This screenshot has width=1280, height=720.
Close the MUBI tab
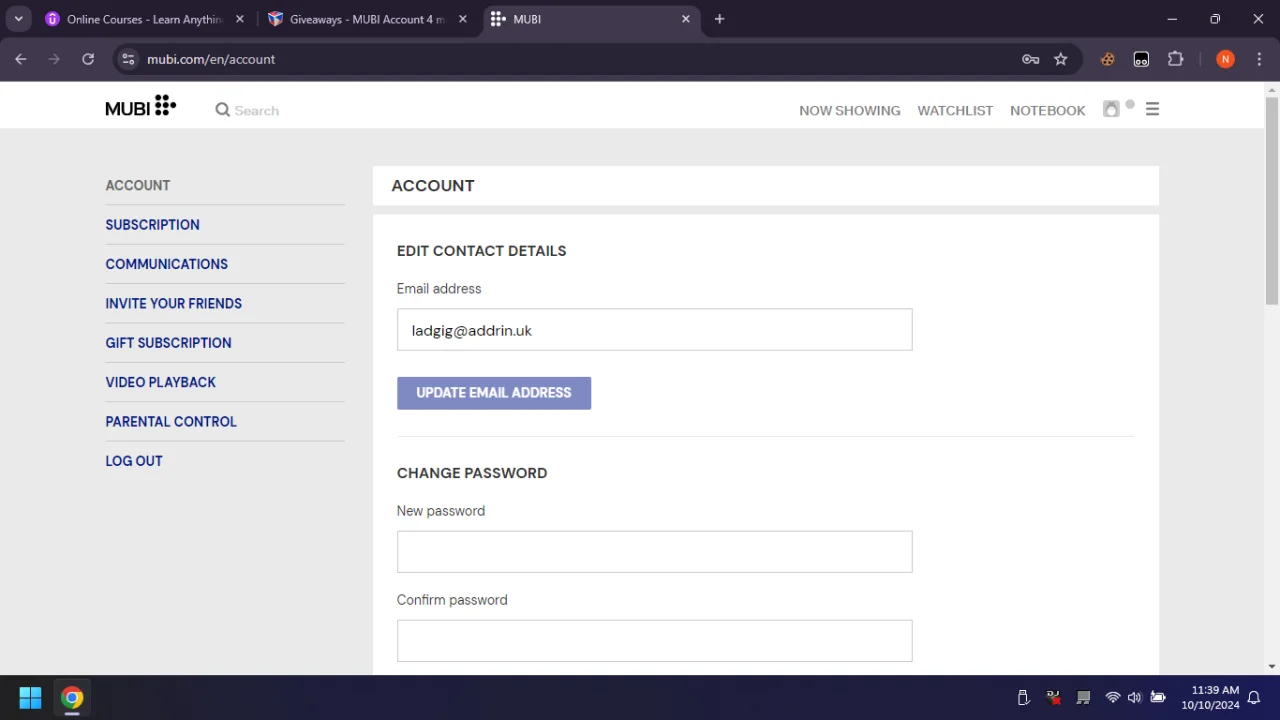tap(686, 19)
